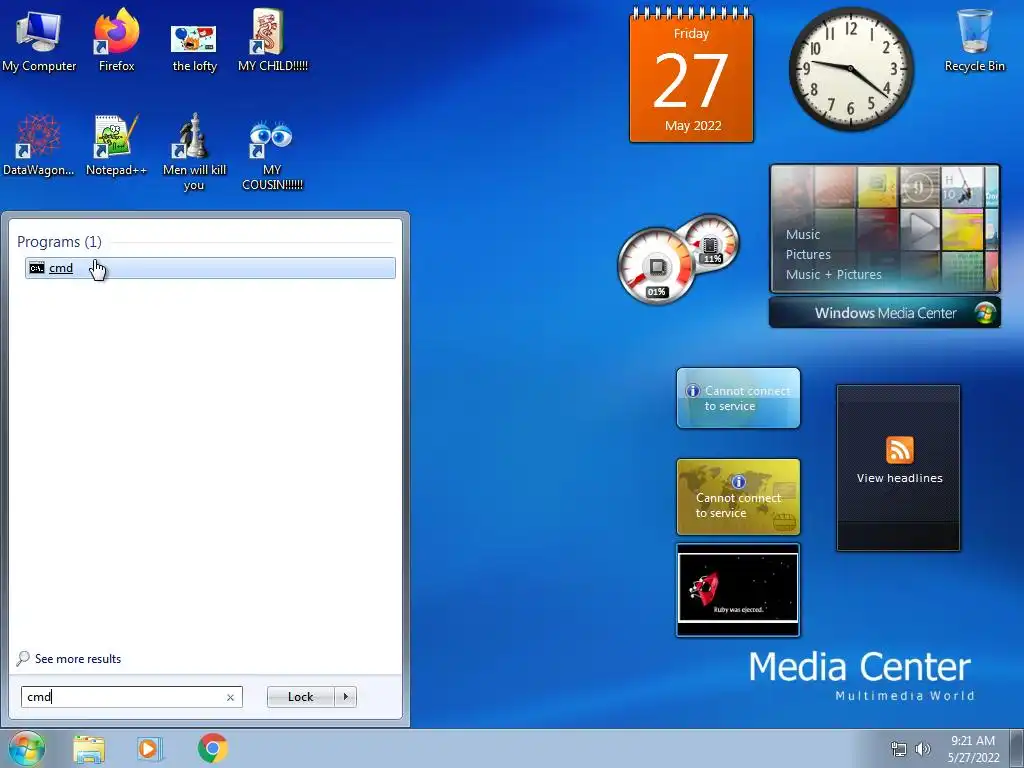Click the Show desktop strip at taskbar end
Screen dimensions: 1024x768
click(1017, 748)
